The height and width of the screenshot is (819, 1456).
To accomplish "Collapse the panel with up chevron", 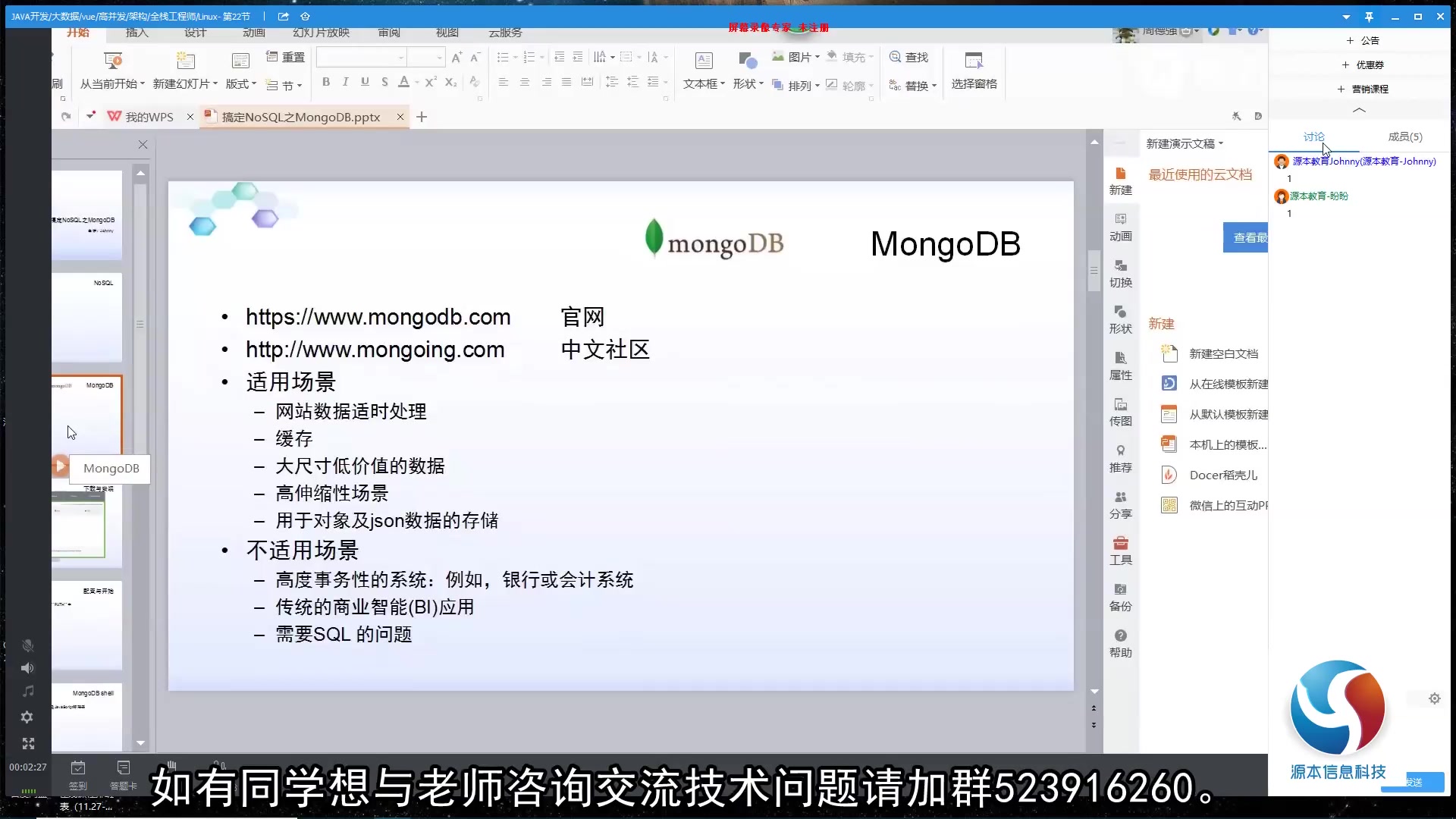I will 1359,111.
